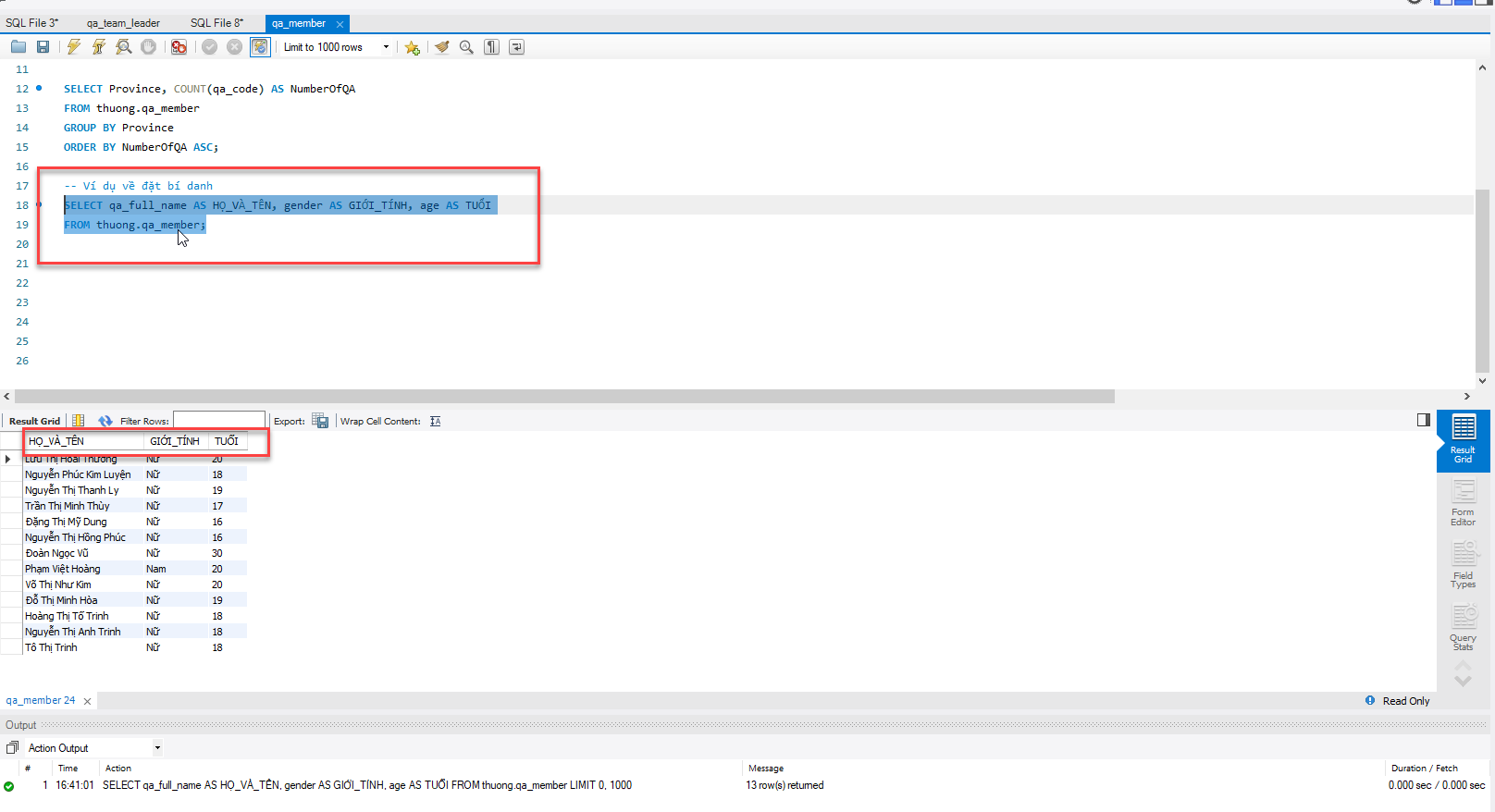Click the Result Grid label

coord(34,422)
